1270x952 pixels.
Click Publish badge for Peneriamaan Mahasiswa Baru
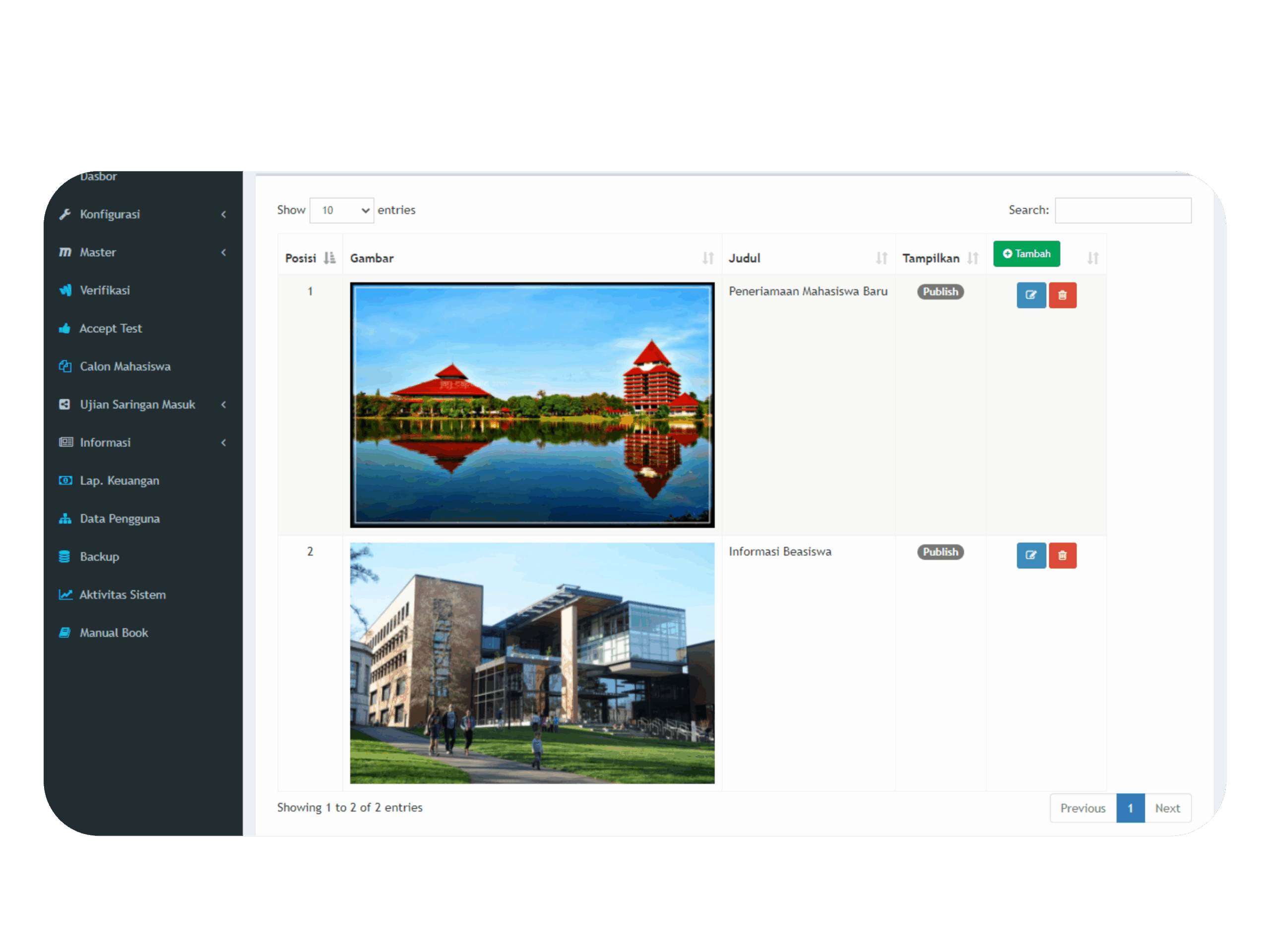pyautogui.click(x=941, y=292)
